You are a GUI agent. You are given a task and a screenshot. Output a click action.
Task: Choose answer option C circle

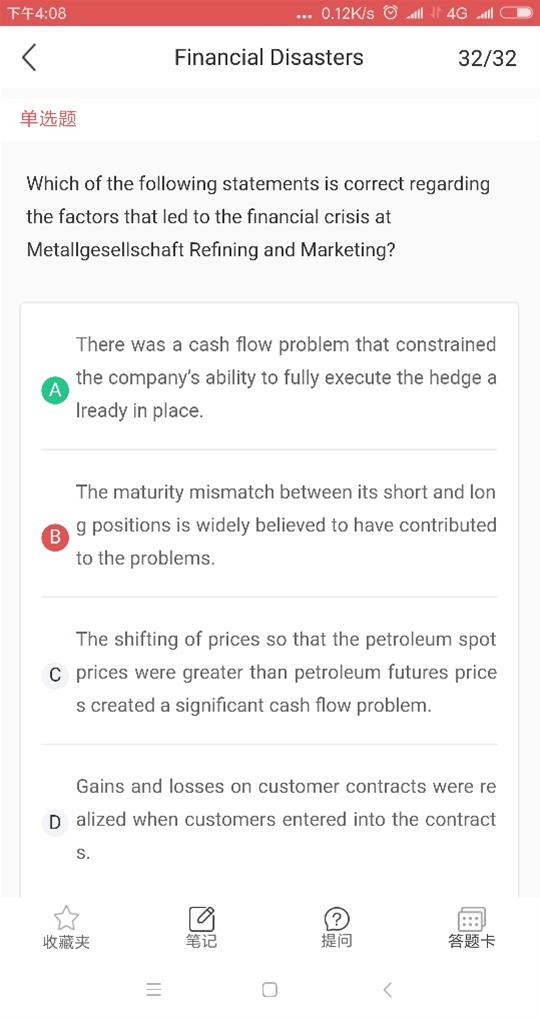[x=55, y=675]
